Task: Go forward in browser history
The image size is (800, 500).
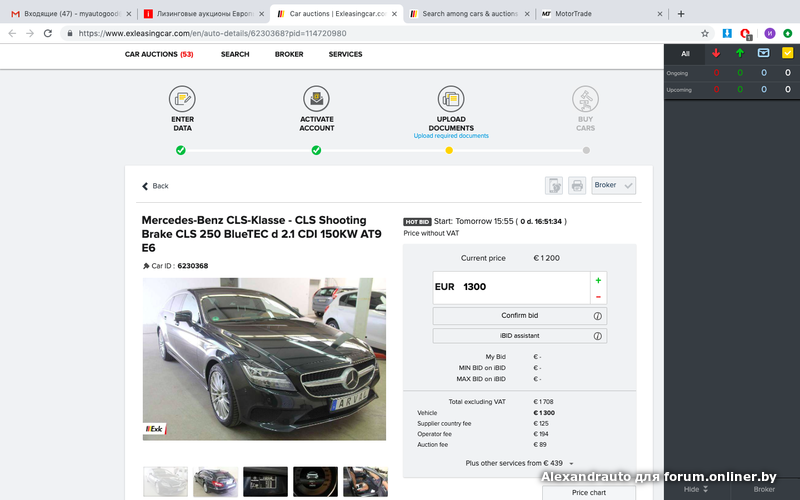Action: [x=30, y=33]
